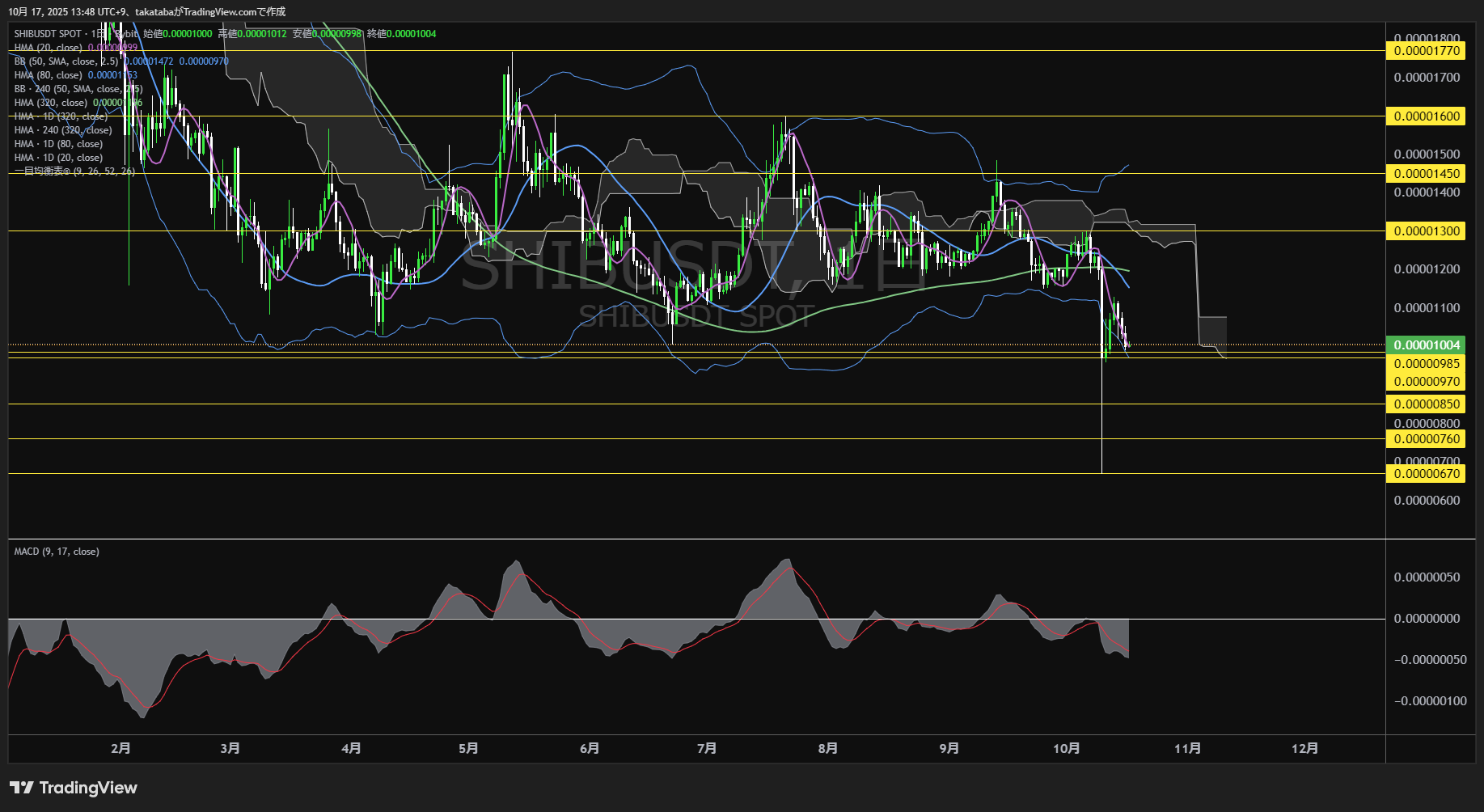Click the SHIBUSDT SPOT symbol title
Image resolution: width=1484 pixels, height=812 pixels.
tap(48, 34)
